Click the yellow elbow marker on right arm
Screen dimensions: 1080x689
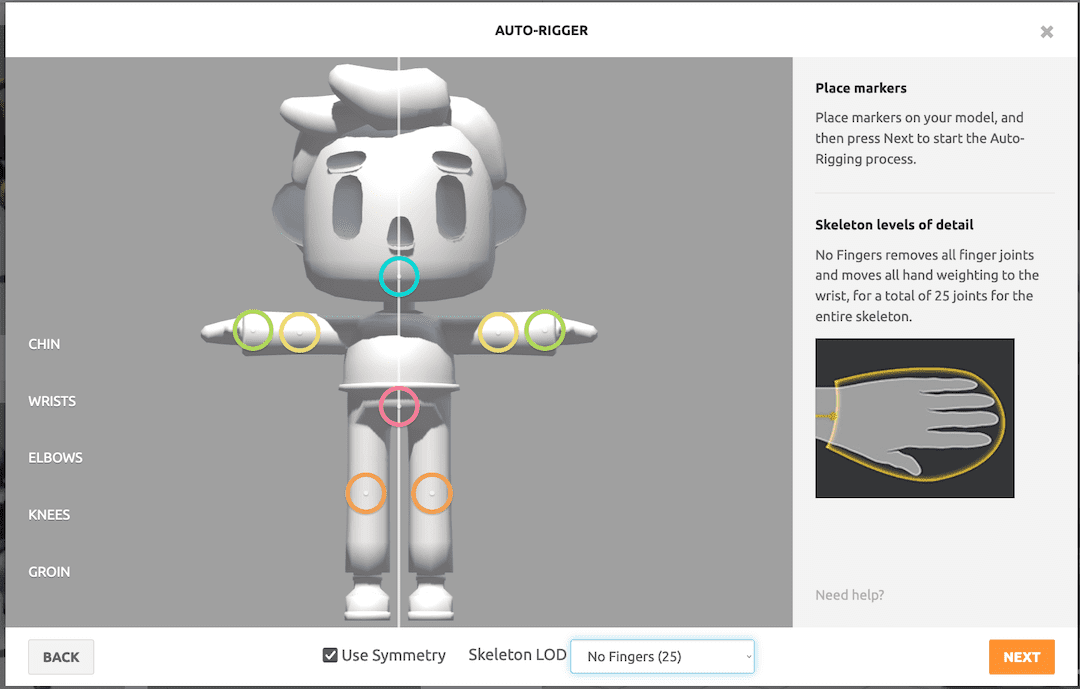(x=497, y=331)
